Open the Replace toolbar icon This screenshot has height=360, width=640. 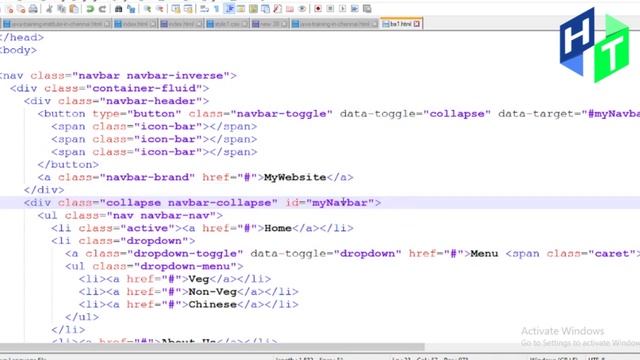pyautogui.click(x=131, y=9)
